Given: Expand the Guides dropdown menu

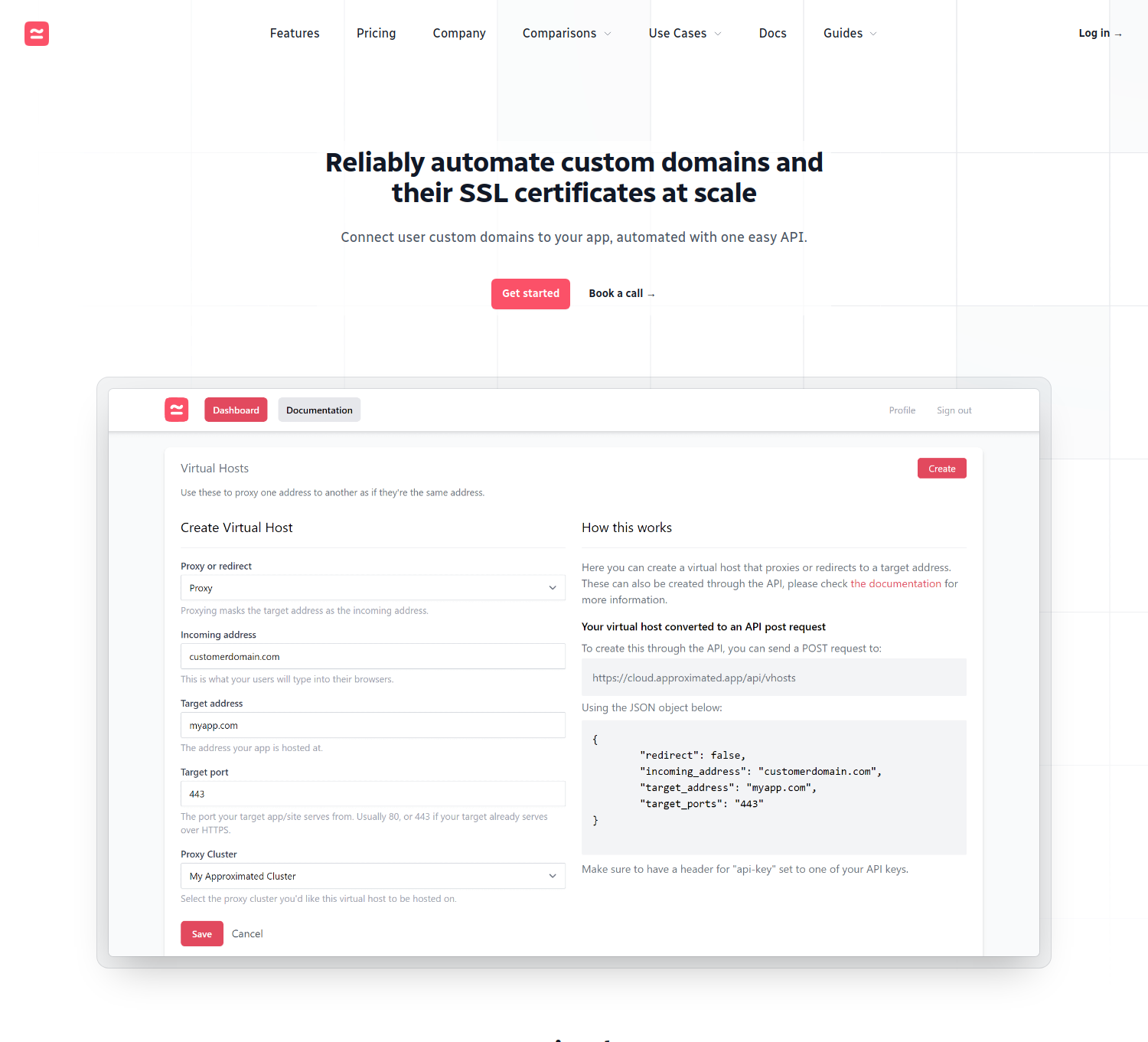Looking at the screenshot, I should point(850,33).
